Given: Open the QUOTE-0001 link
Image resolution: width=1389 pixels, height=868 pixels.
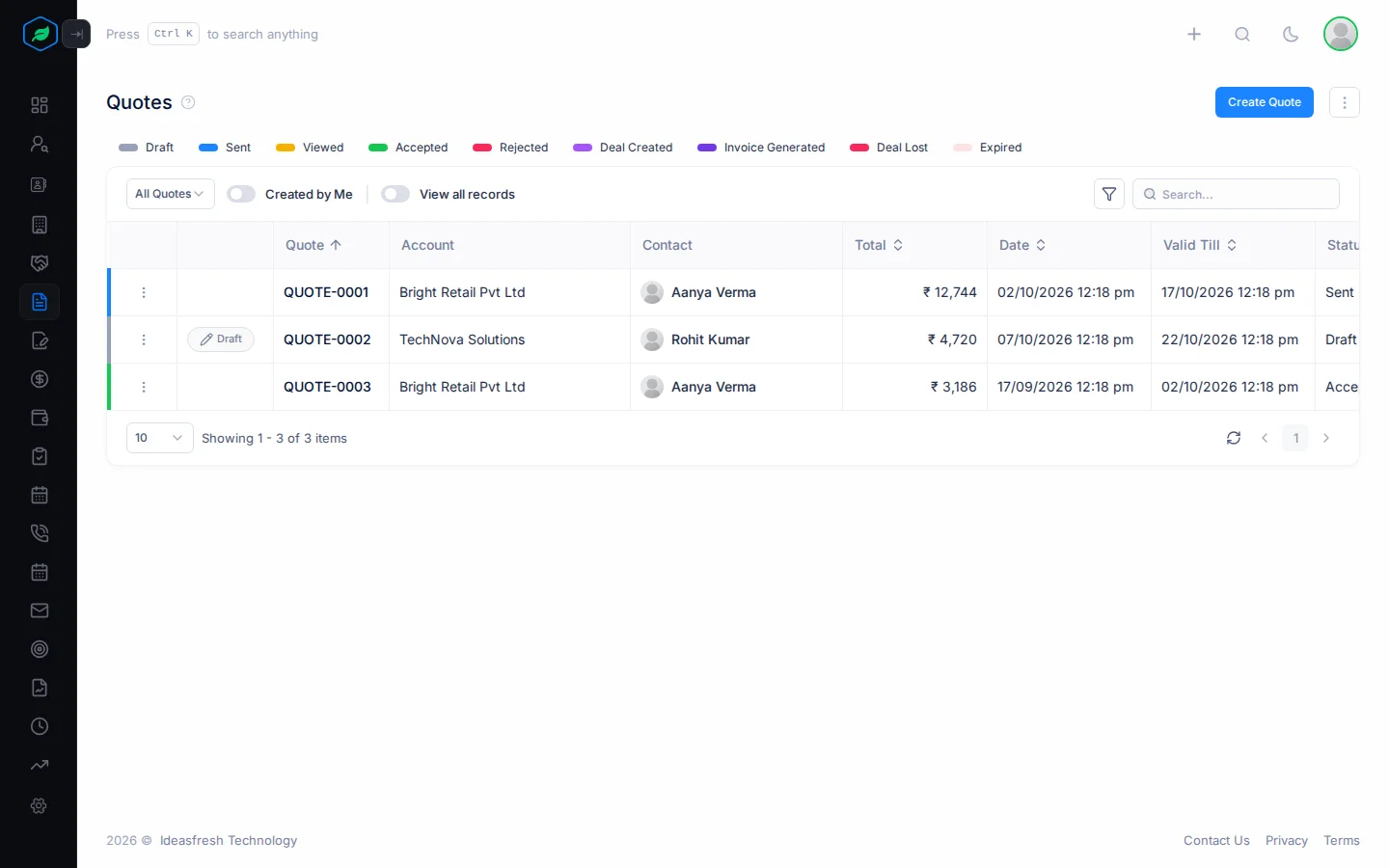Looking at the screenshot, I should coord(326,292).
